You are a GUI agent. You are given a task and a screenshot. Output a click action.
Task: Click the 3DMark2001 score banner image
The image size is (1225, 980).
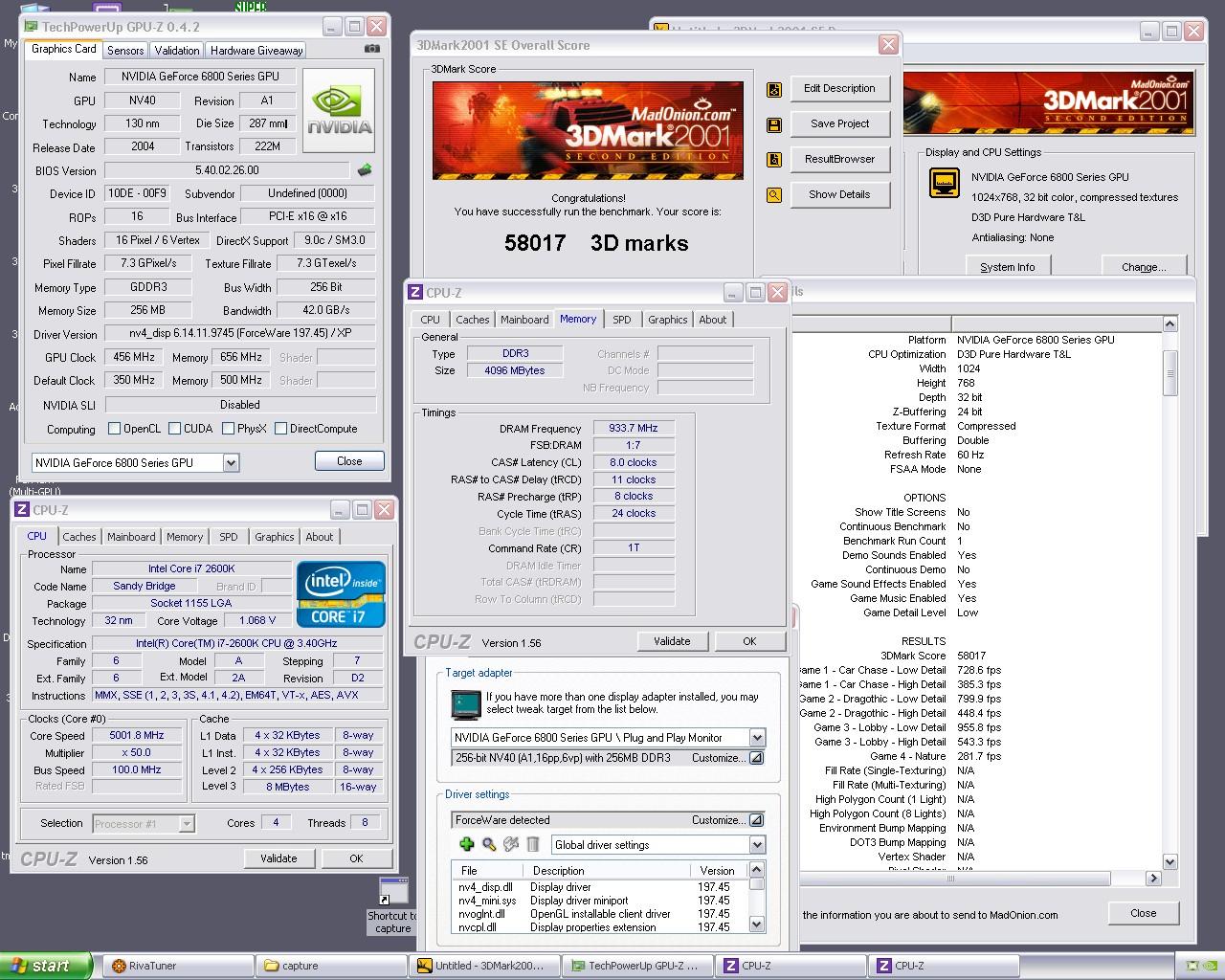point(588,130)
